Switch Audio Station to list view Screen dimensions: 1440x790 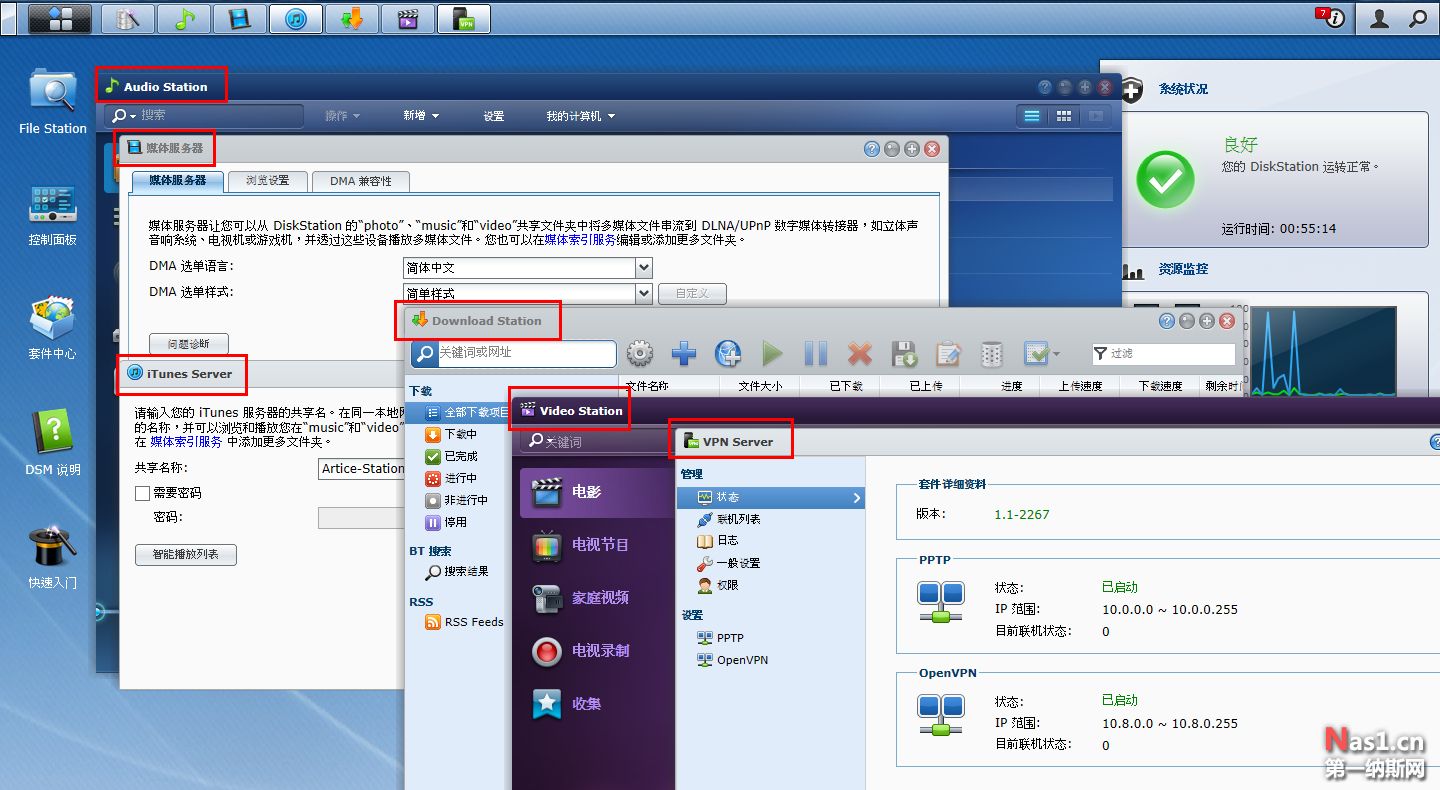coord(1032,116)
